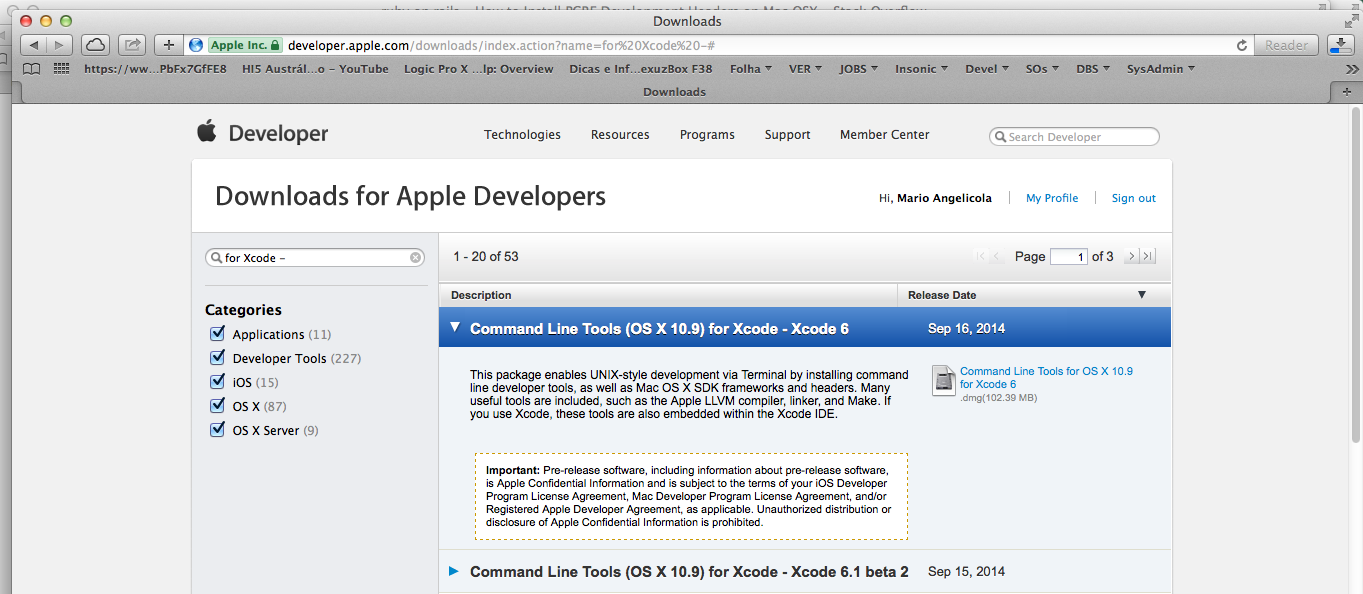Viewport: 1363px width, 594px height.
Task: Click the Share icon in Safari's toolbar
Action: [132, 45]
